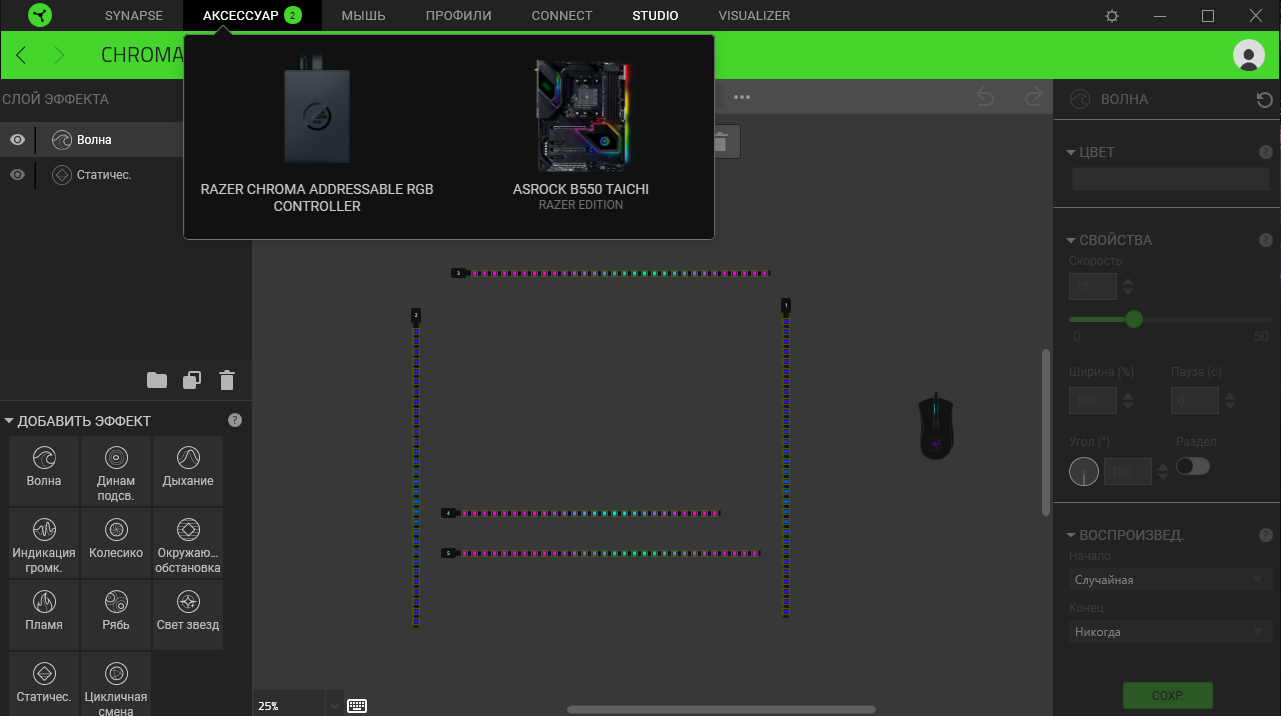Click the vertical canvas scrollbar
Image resolution: width=1281 pixels, height=716 pixels.
(x=1047, y=431)
